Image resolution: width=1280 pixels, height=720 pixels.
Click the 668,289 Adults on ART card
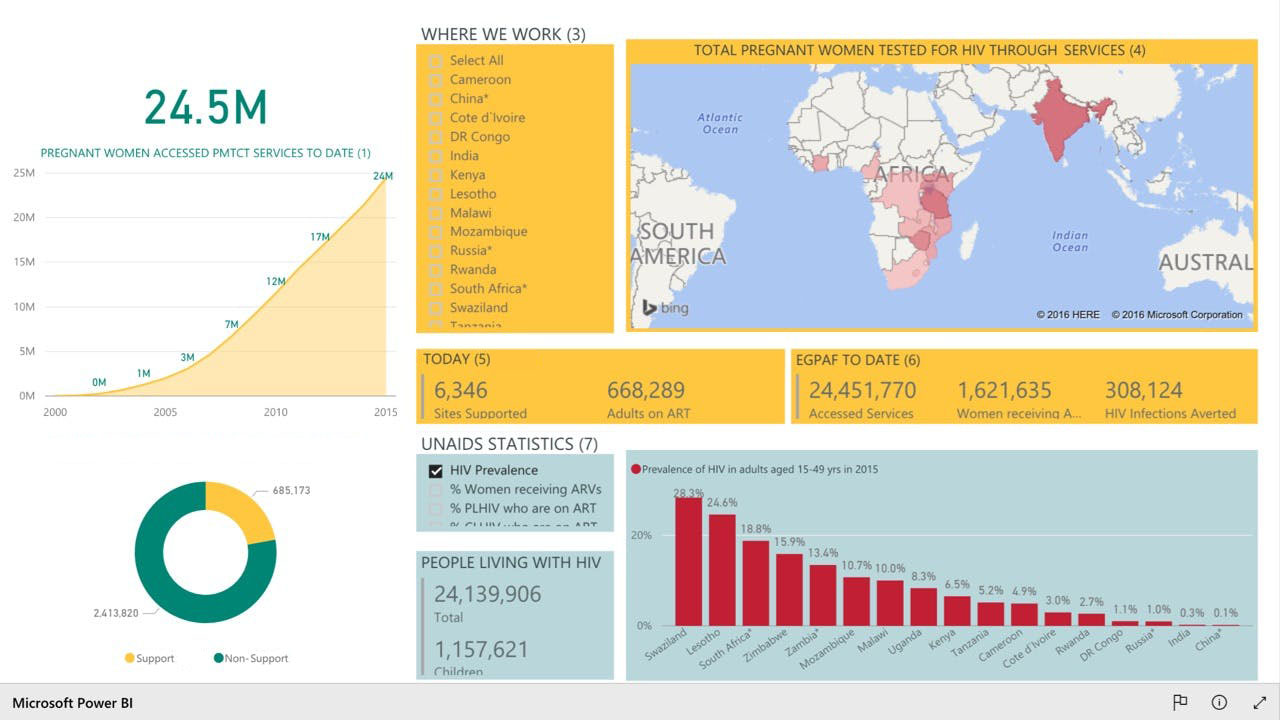click(648, 399)
